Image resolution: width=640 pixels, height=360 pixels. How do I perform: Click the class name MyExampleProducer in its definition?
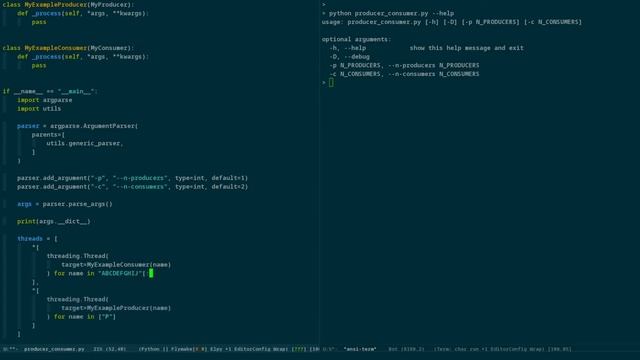point(56,4)
